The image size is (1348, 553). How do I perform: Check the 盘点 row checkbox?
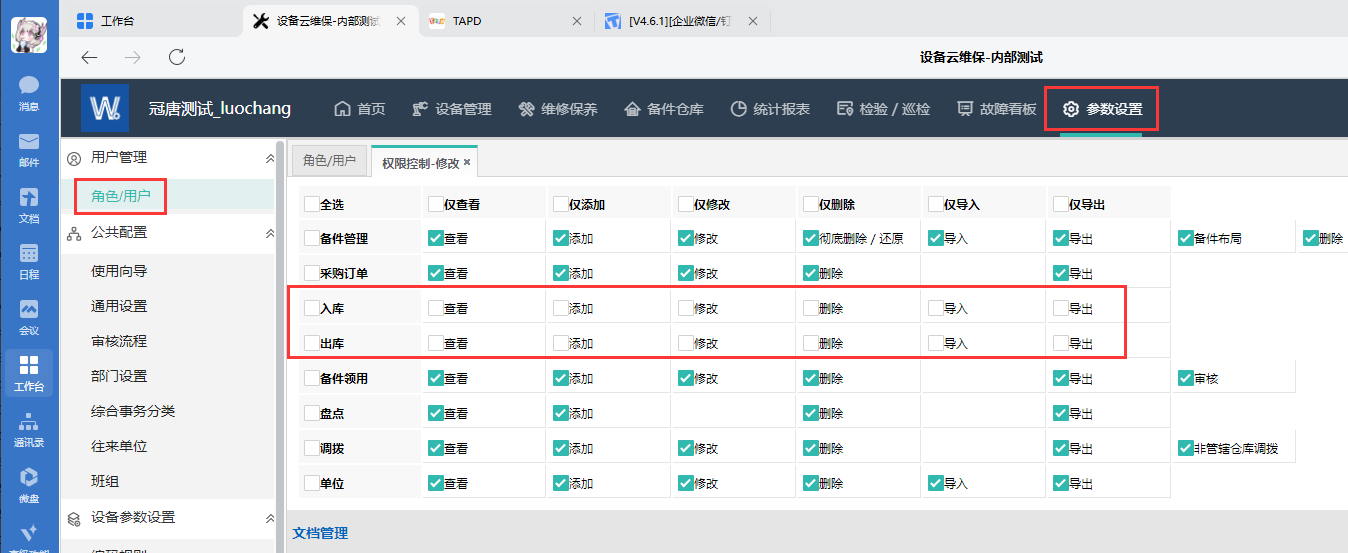point(312,413)
